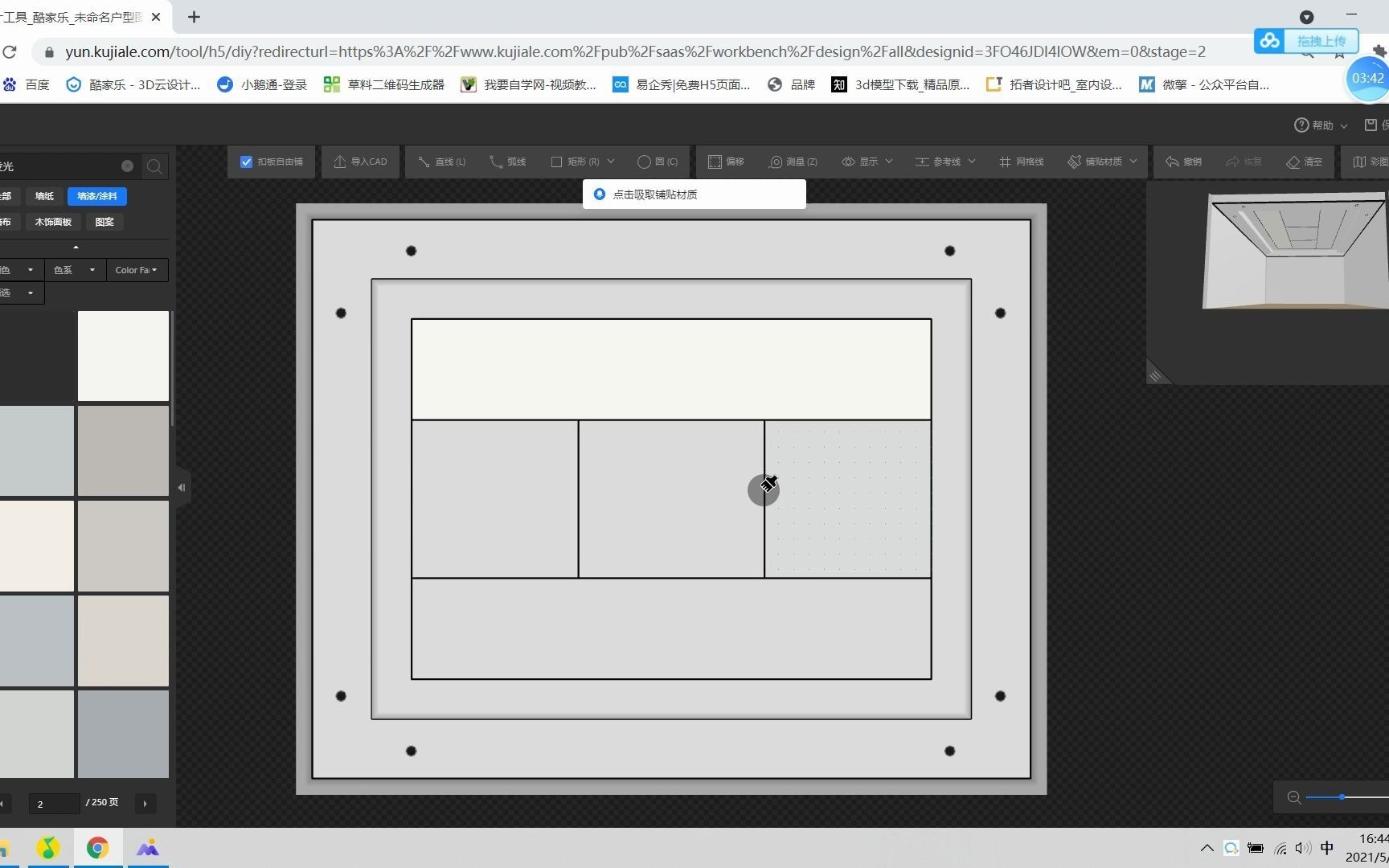The width and height of the screenshot is (1389, 868).
Task: Click the zoom out magnifier icon
Action: click(1293, 797)
